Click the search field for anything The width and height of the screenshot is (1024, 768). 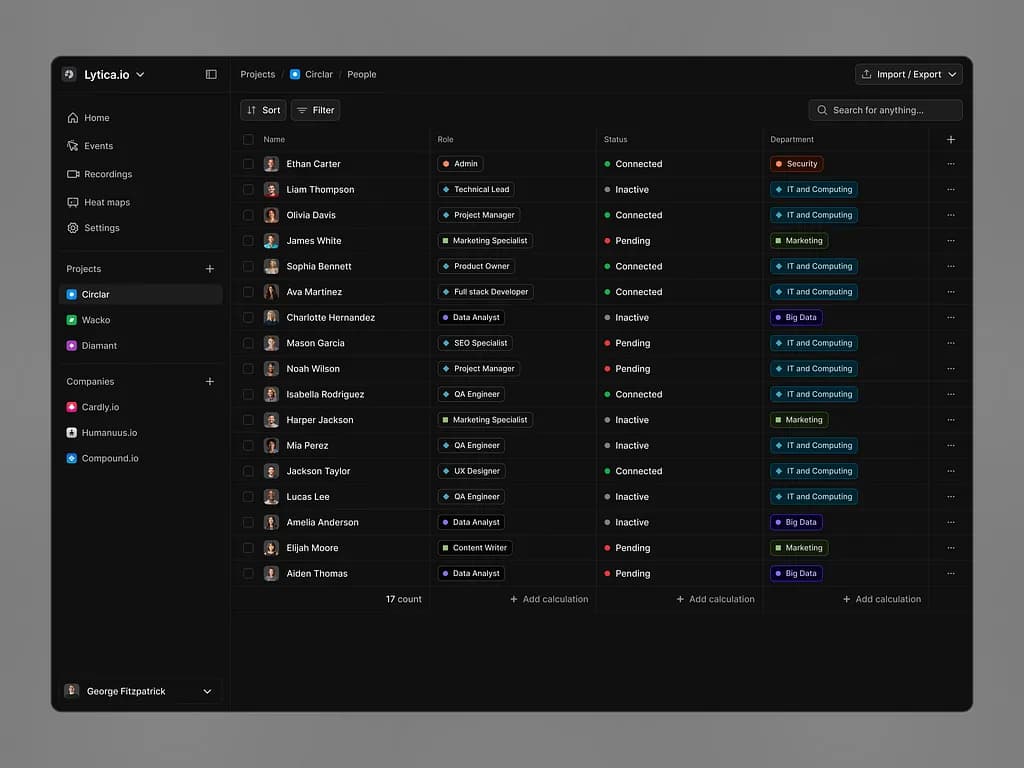click(x=884, y=110)
